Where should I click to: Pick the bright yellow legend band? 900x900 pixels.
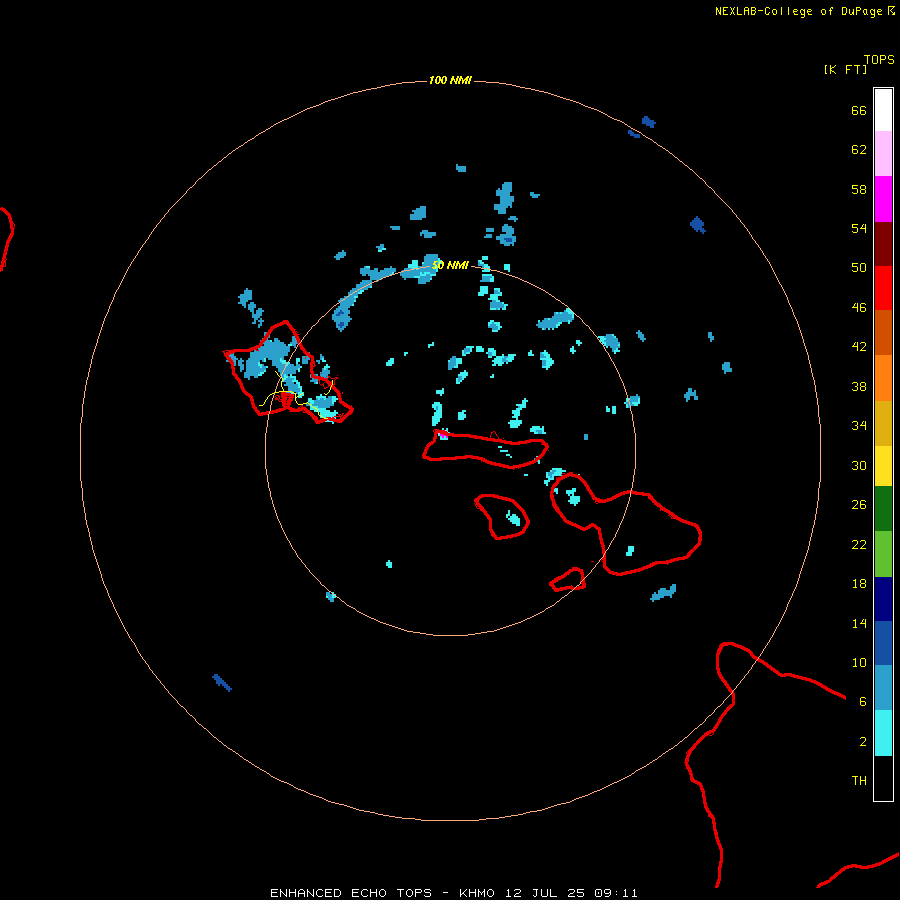pyautogui.click(x=883, y=466)
